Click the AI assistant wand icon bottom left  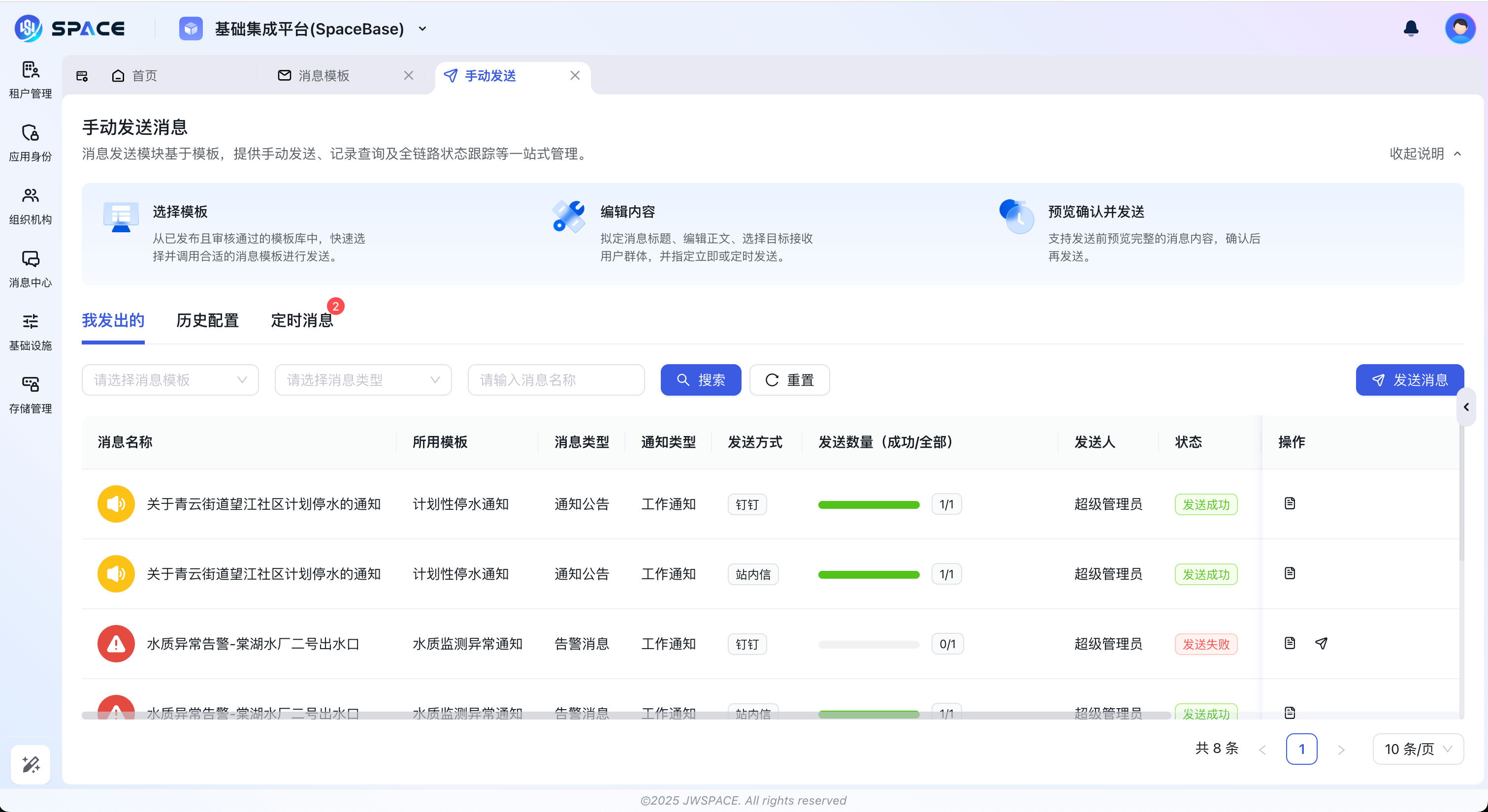click(30, 764)
